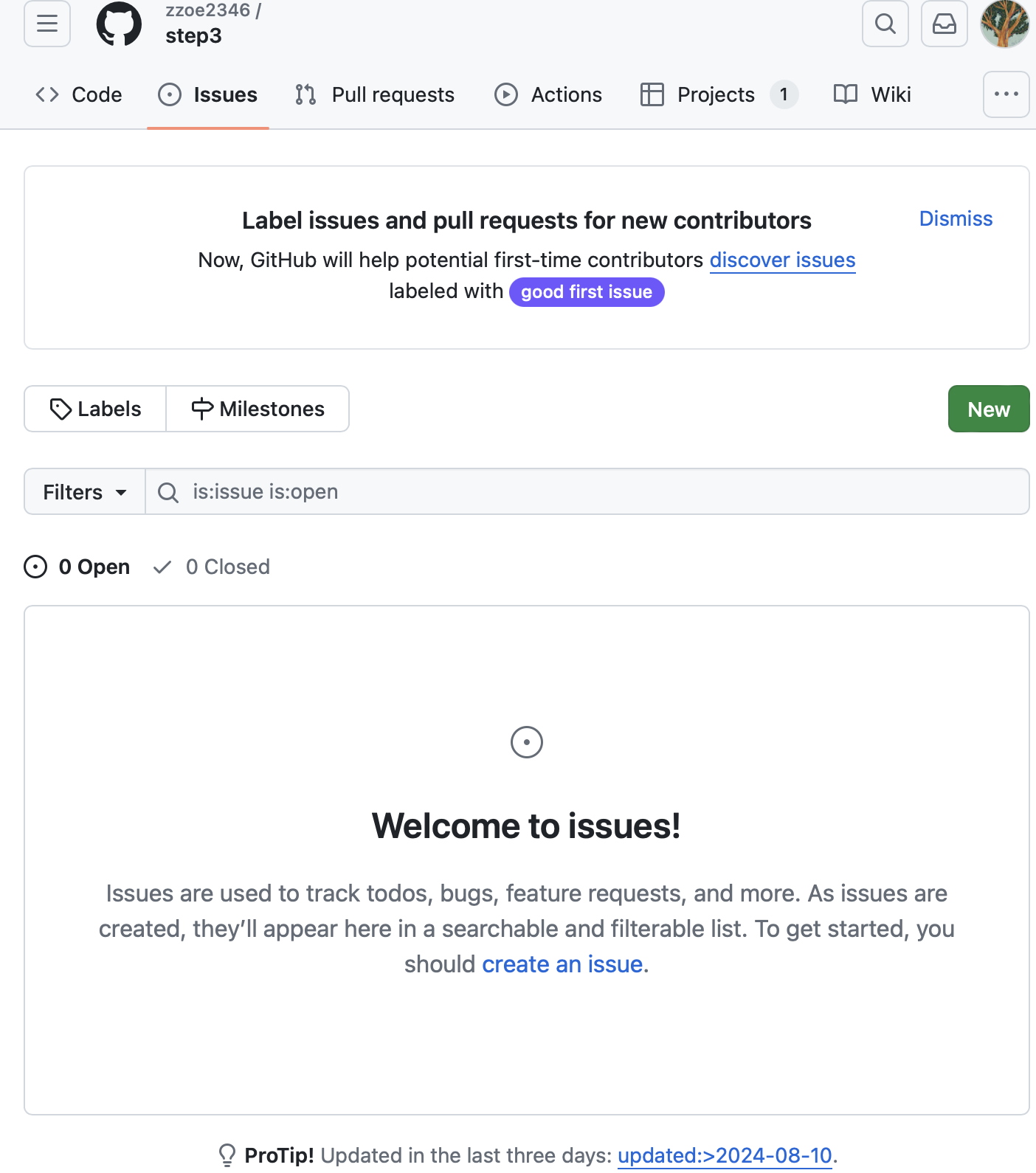Click the issue search filter field
The image size is (1036, 1173).
[587, 492]
